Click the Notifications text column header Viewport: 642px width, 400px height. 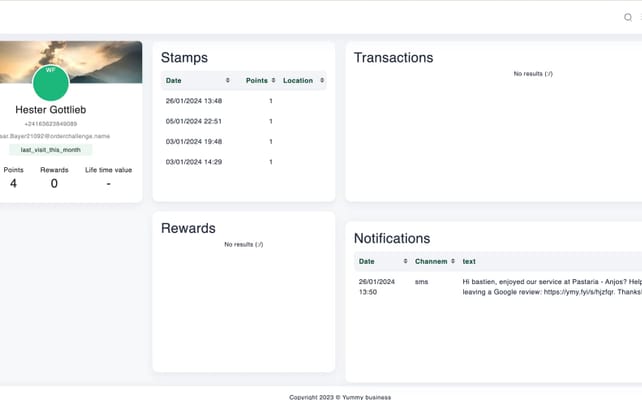coord(469,261)
